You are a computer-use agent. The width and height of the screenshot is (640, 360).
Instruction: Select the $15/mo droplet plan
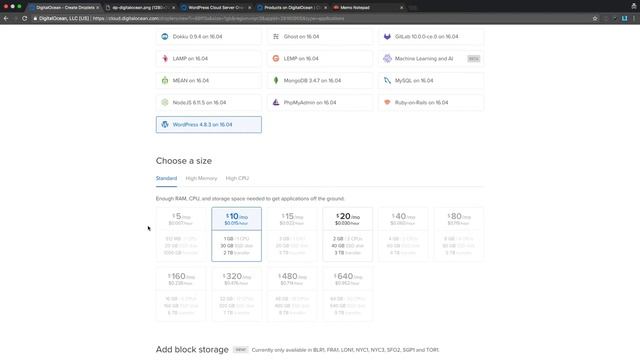292,234
